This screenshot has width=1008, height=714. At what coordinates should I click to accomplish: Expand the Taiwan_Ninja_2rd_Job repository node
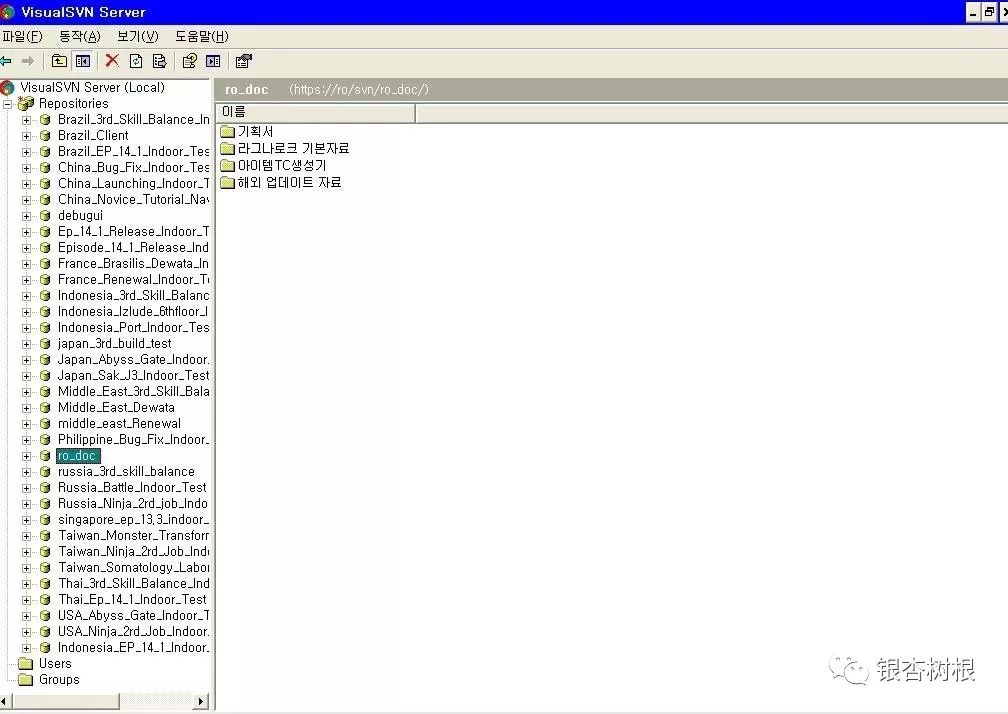pyautogui.click(x=26, y=552)
